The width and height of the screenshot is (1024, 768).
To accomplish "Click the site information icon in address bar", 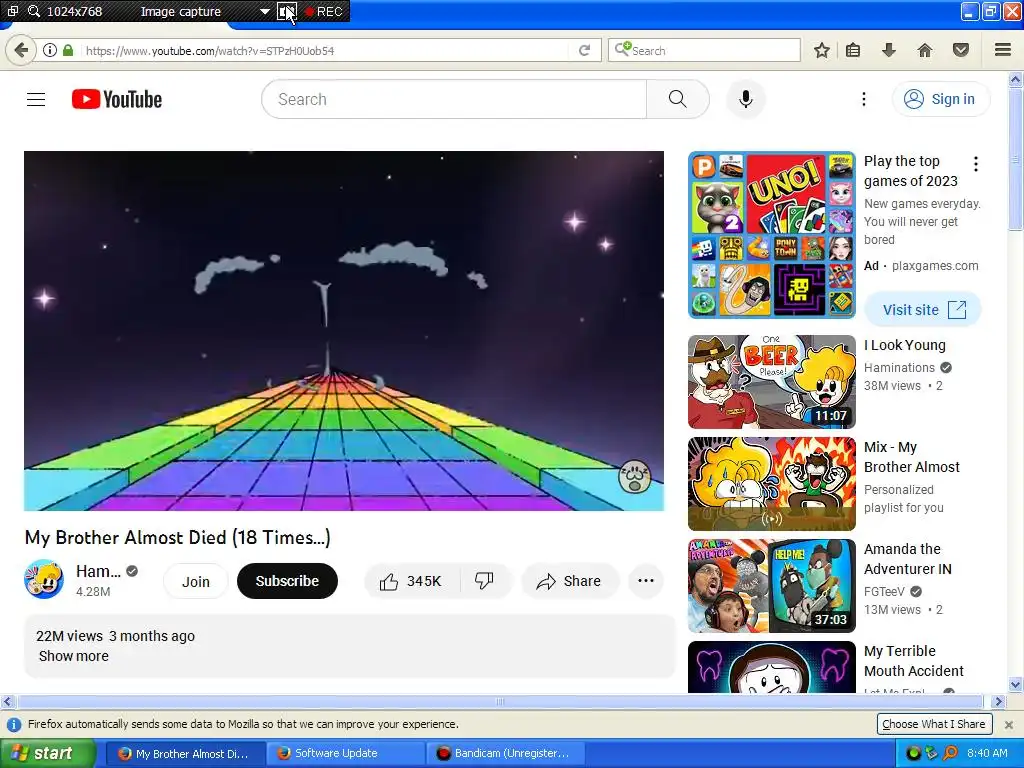I will point(49,50).
